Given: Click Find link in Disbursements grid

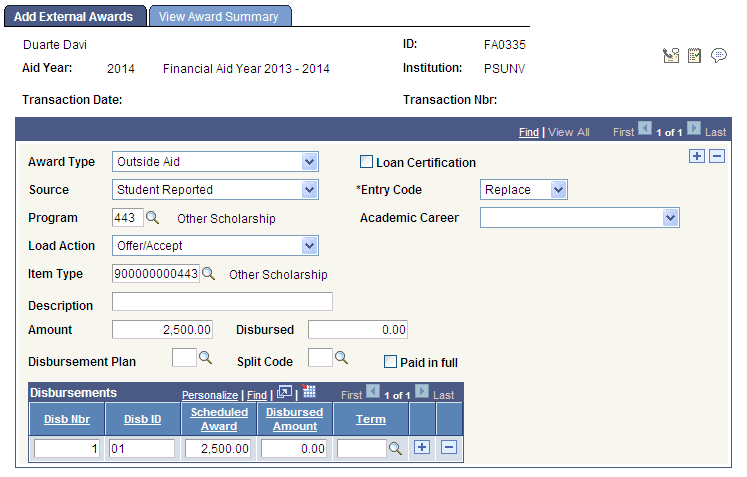Looking at the screenshot, I should [x=257, y=395].
